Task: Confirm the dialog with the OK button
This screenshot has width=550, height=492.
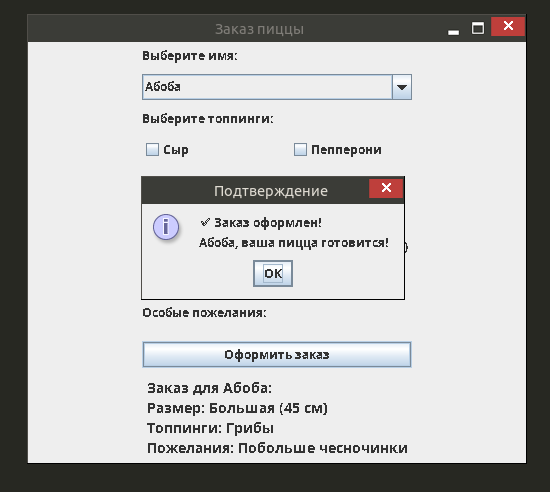Action: click(x=273, y=274)
